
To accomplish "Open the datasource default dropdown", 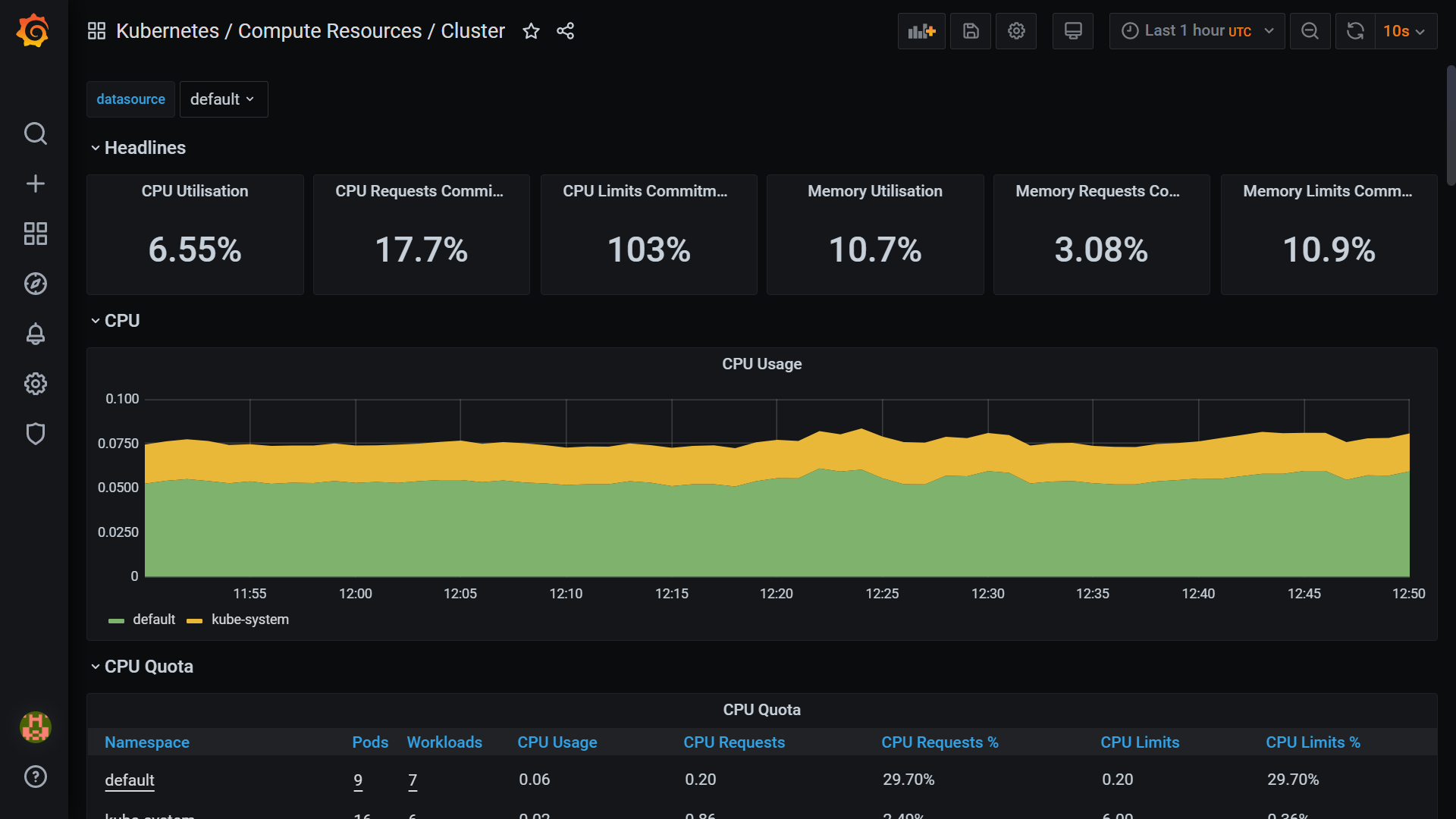I will (x=223, y=99).
